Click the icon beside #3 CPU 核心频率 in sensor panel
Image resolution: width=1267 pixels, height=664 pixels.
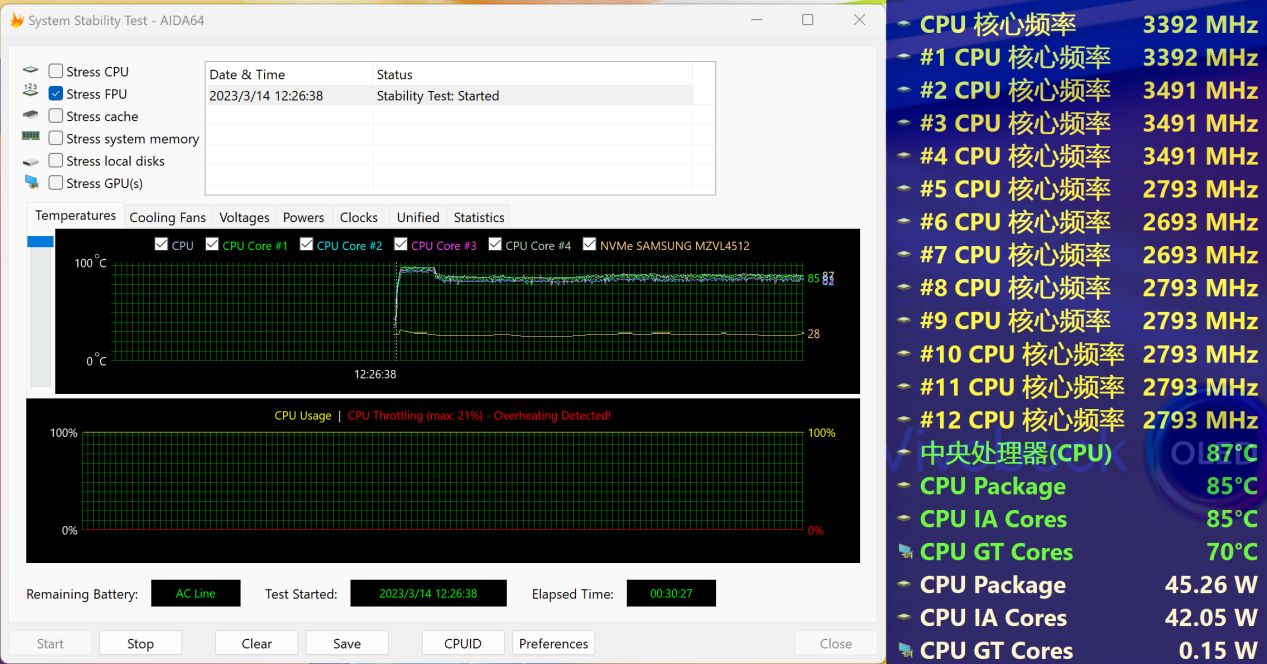pyautogui.click(x=904, y=124)
